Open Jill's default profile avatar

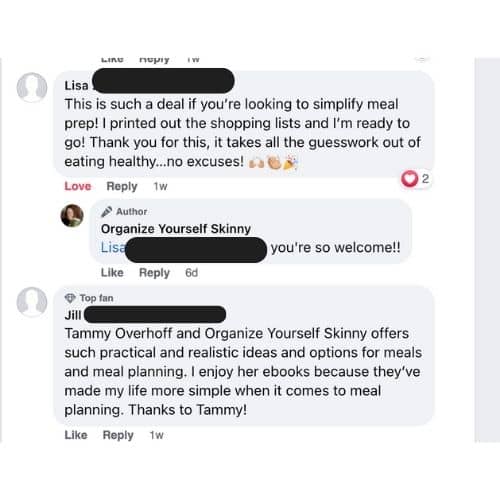coord(32,302)
